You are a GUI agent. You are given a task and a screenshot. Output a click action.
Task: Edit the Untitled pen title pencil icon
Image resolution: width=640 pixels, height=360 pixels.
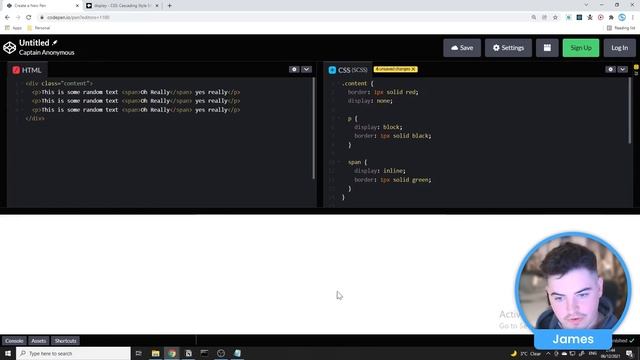point(55,42)
